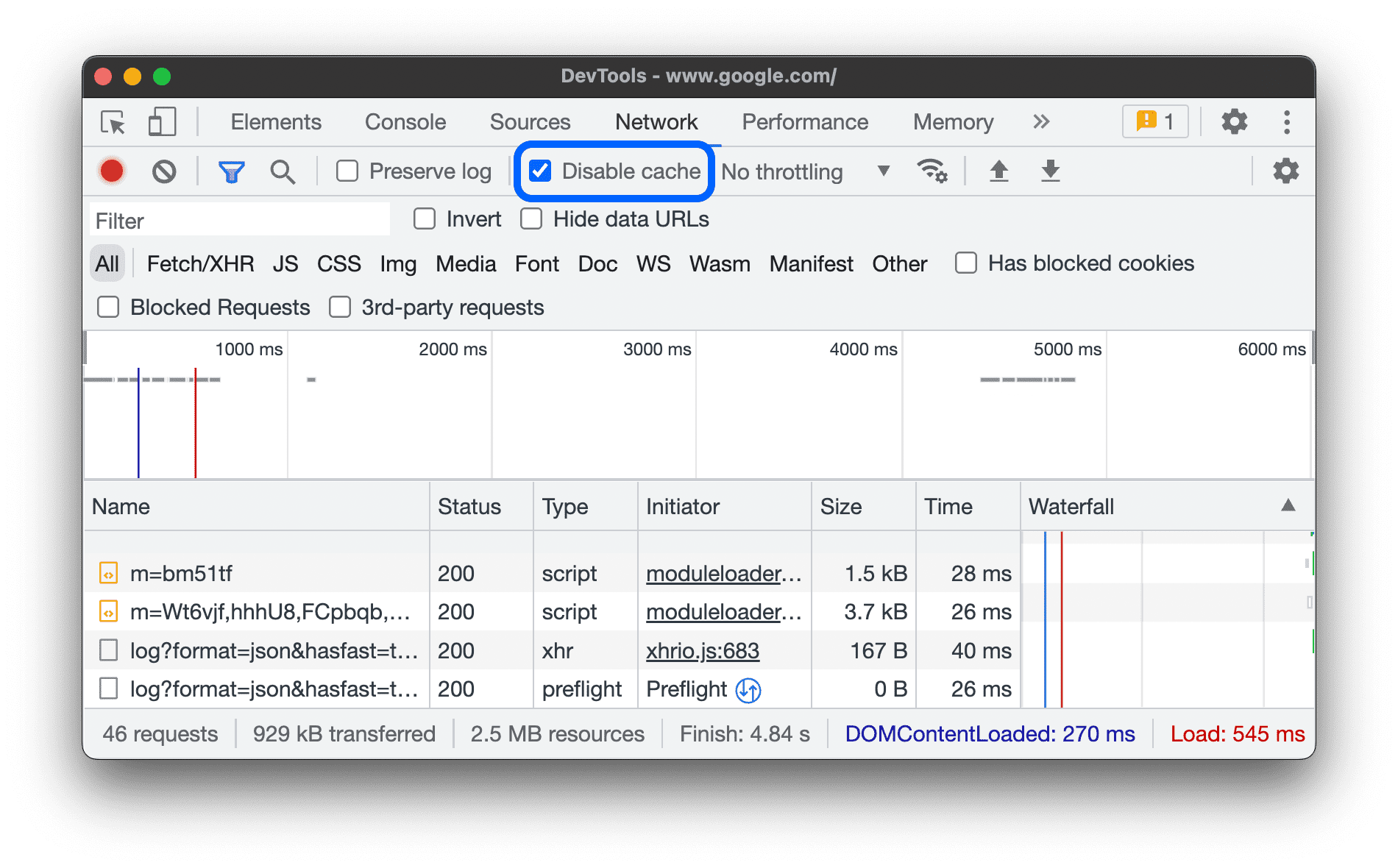Open the network filter options
The height and width of the screenshot is (868, 1398).
(x=231, y=171)
